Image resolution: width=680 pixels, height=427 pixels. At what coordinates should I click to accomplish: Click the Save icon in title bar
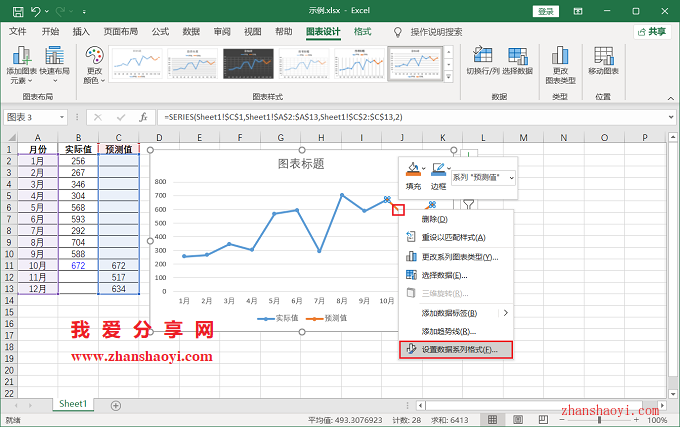pos(18,11)
